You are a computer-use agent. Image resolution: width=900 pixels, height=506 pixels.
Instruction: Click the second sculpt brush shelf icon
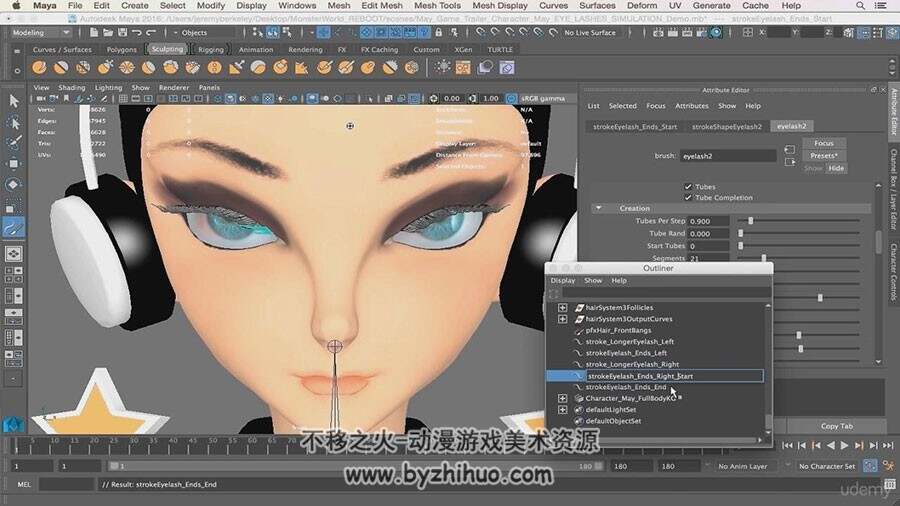(x=61, y=68)
